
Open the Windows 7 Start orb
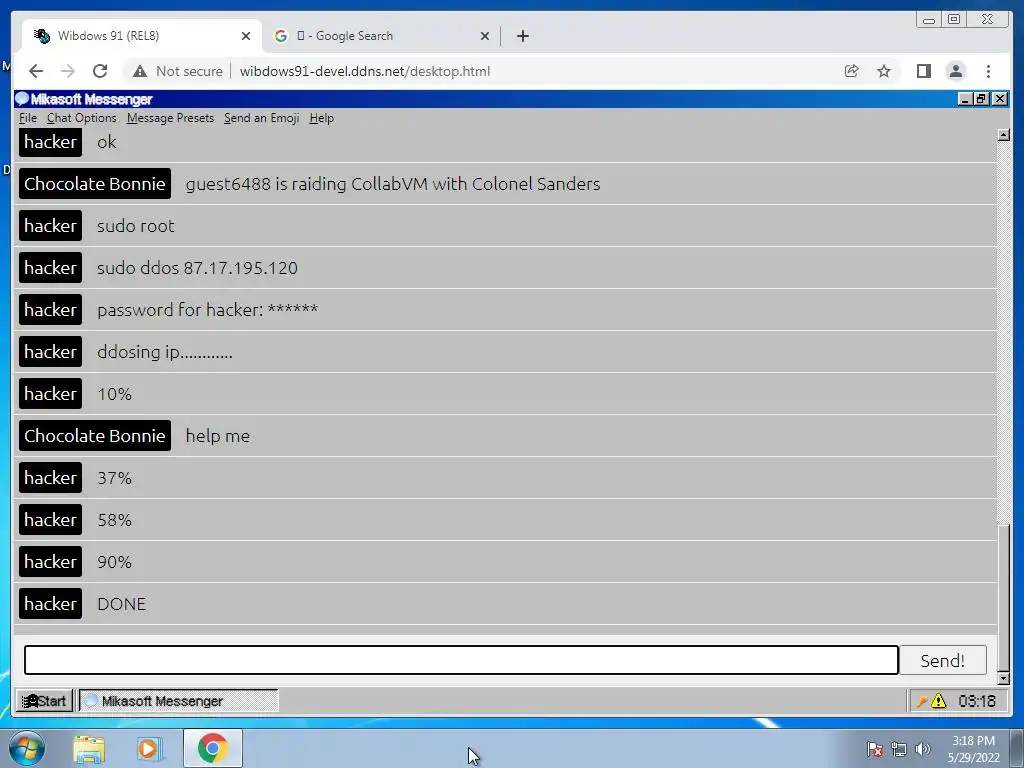click(26, 748)
